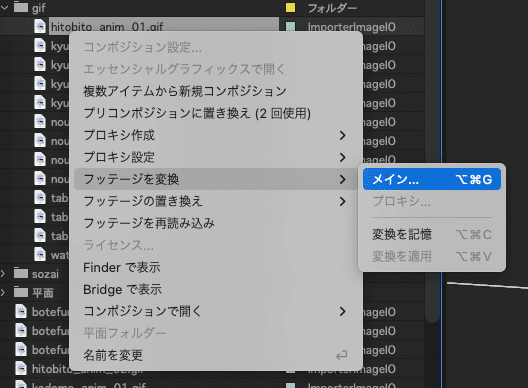
Task: Click the sozai folder icon
Action: tap(21, 273)
